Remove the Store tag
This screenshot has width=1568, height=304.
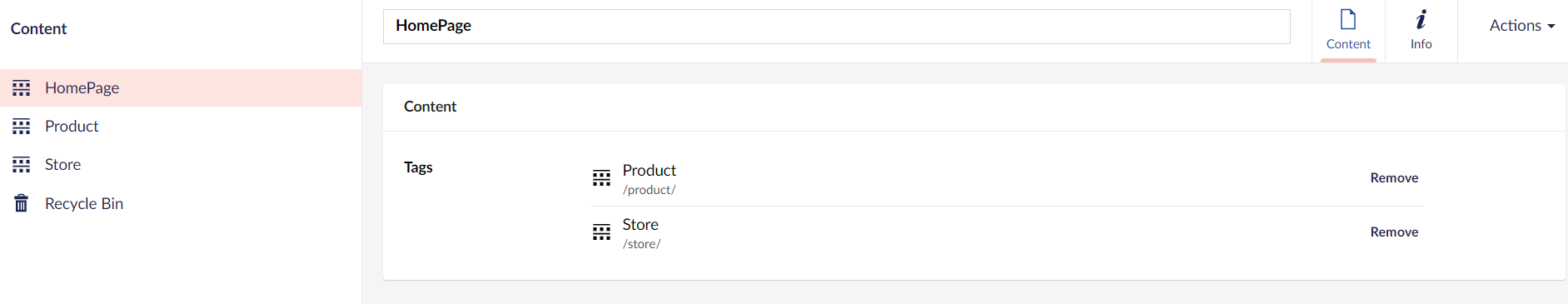tap(1394, 232)
